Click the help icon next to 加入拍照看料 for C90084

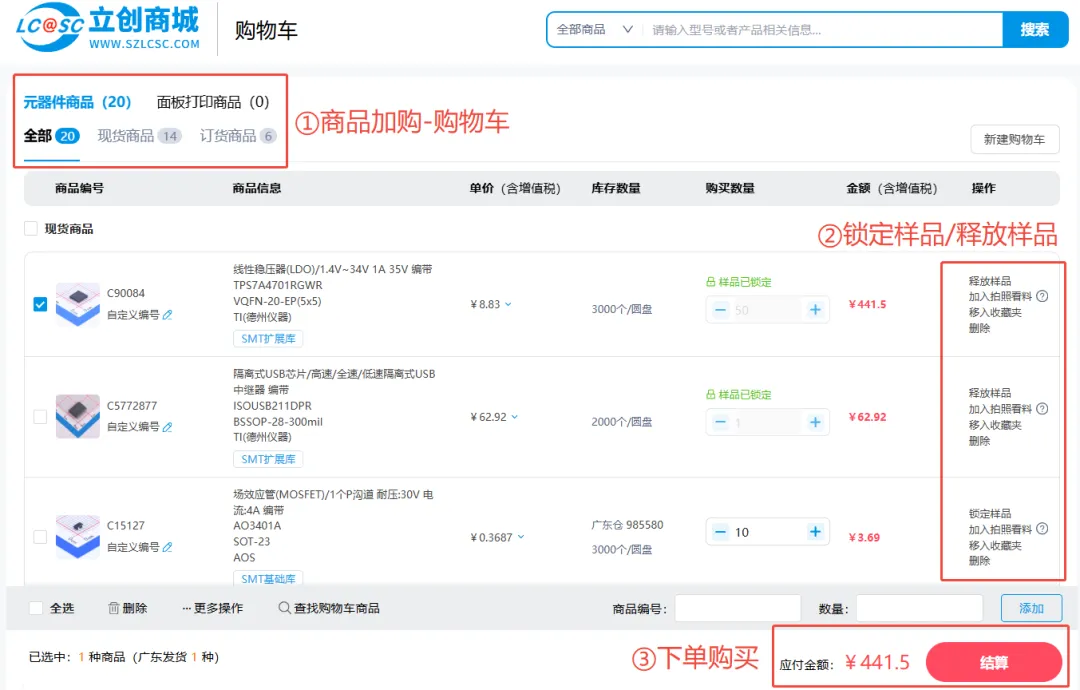click(x=1042, y=296)
